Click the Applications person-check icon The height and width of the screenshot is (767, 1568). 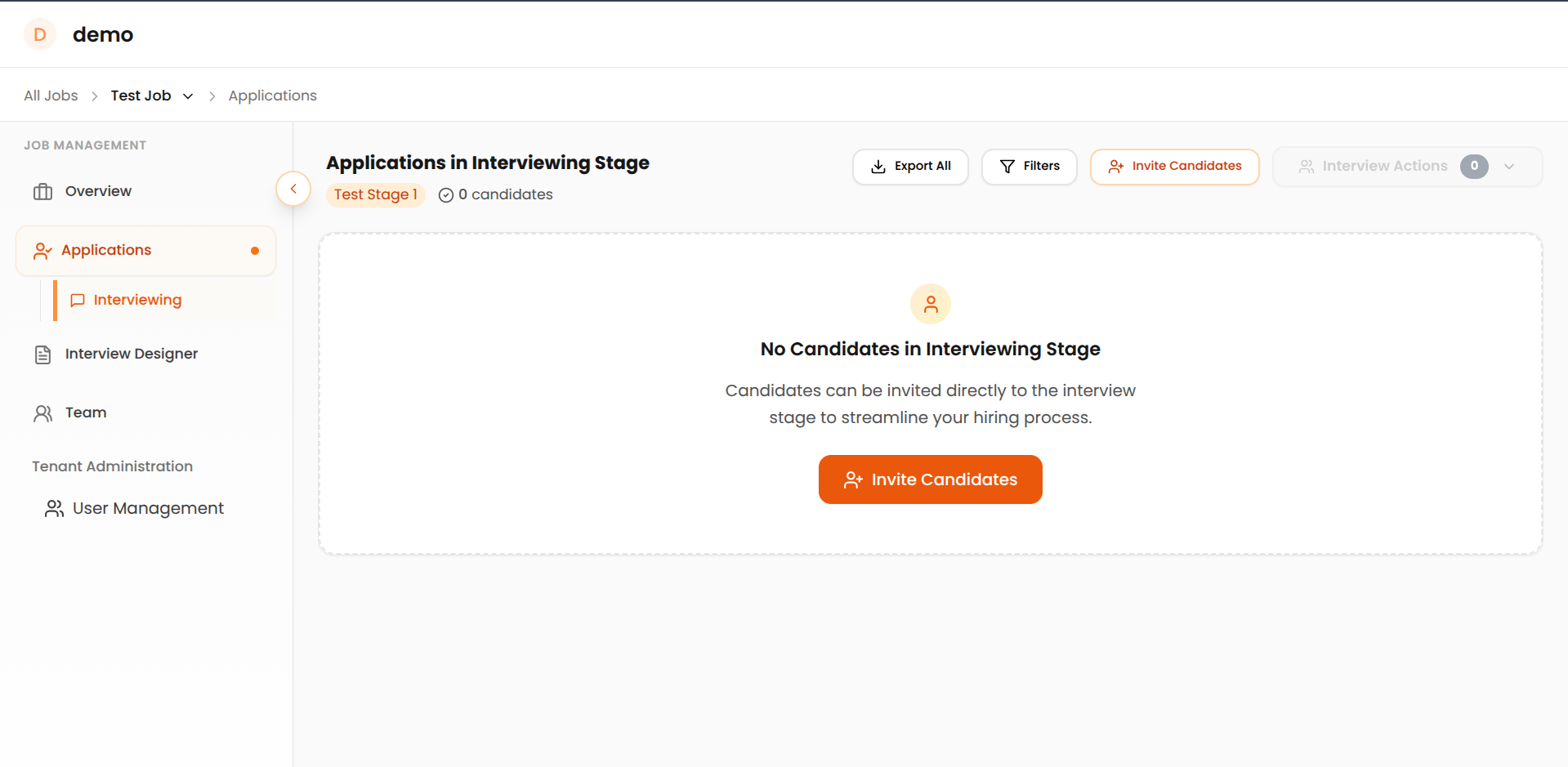42,250
